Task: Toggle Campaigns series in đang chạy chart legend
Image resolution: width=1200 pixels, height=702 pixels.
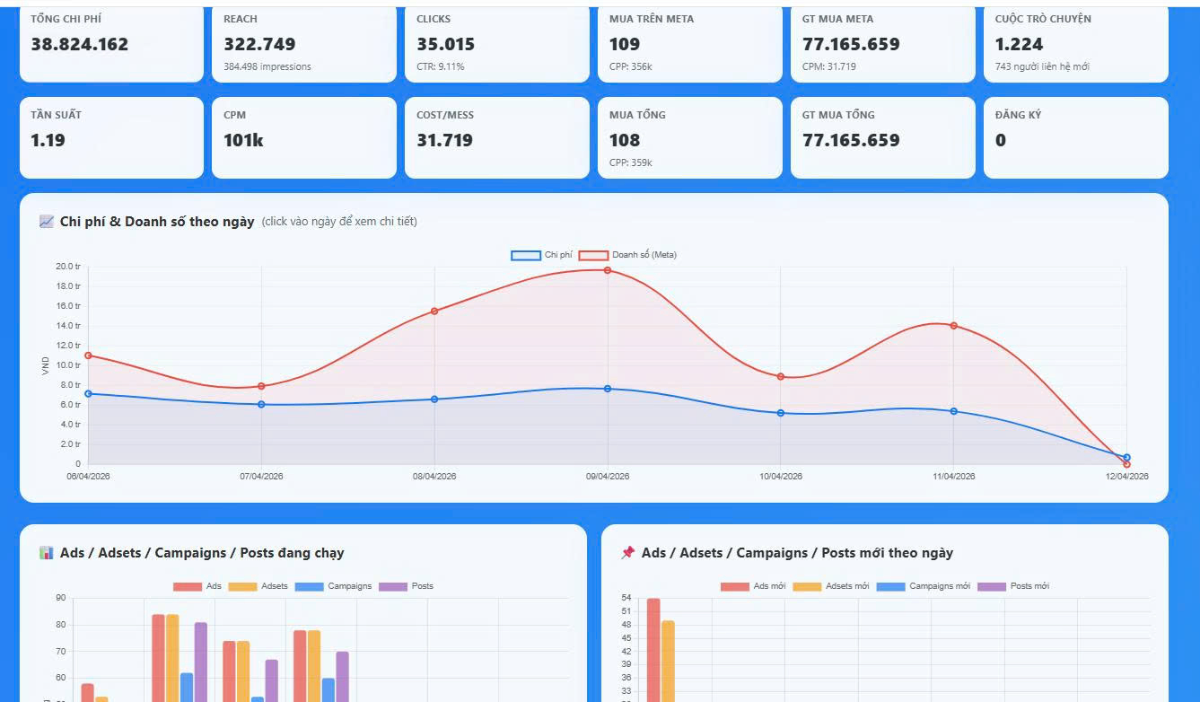Action: 333,586
